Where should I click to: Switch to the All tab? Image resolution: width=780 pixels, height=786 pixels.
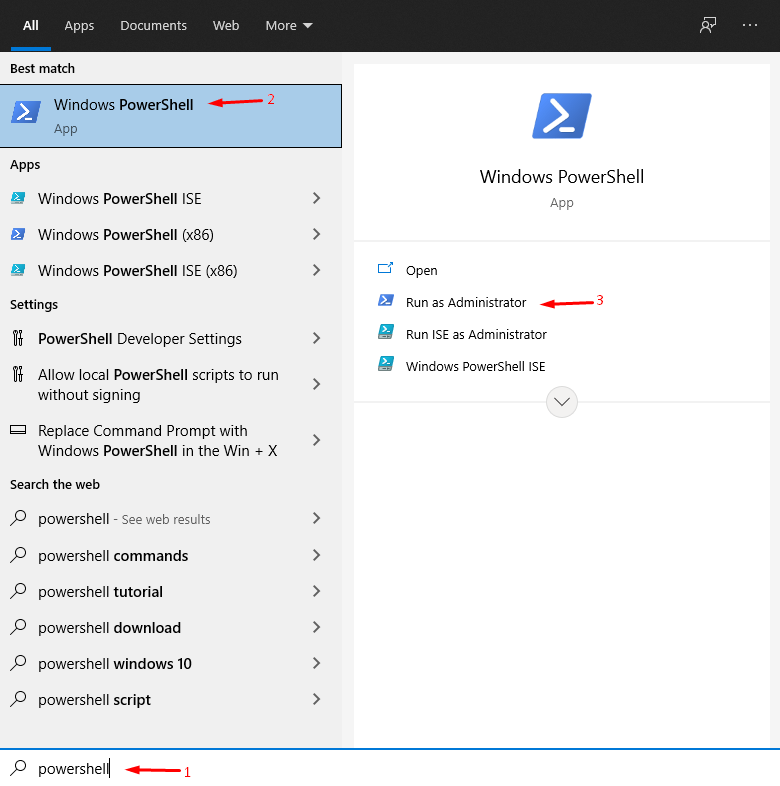pos(31,25)
